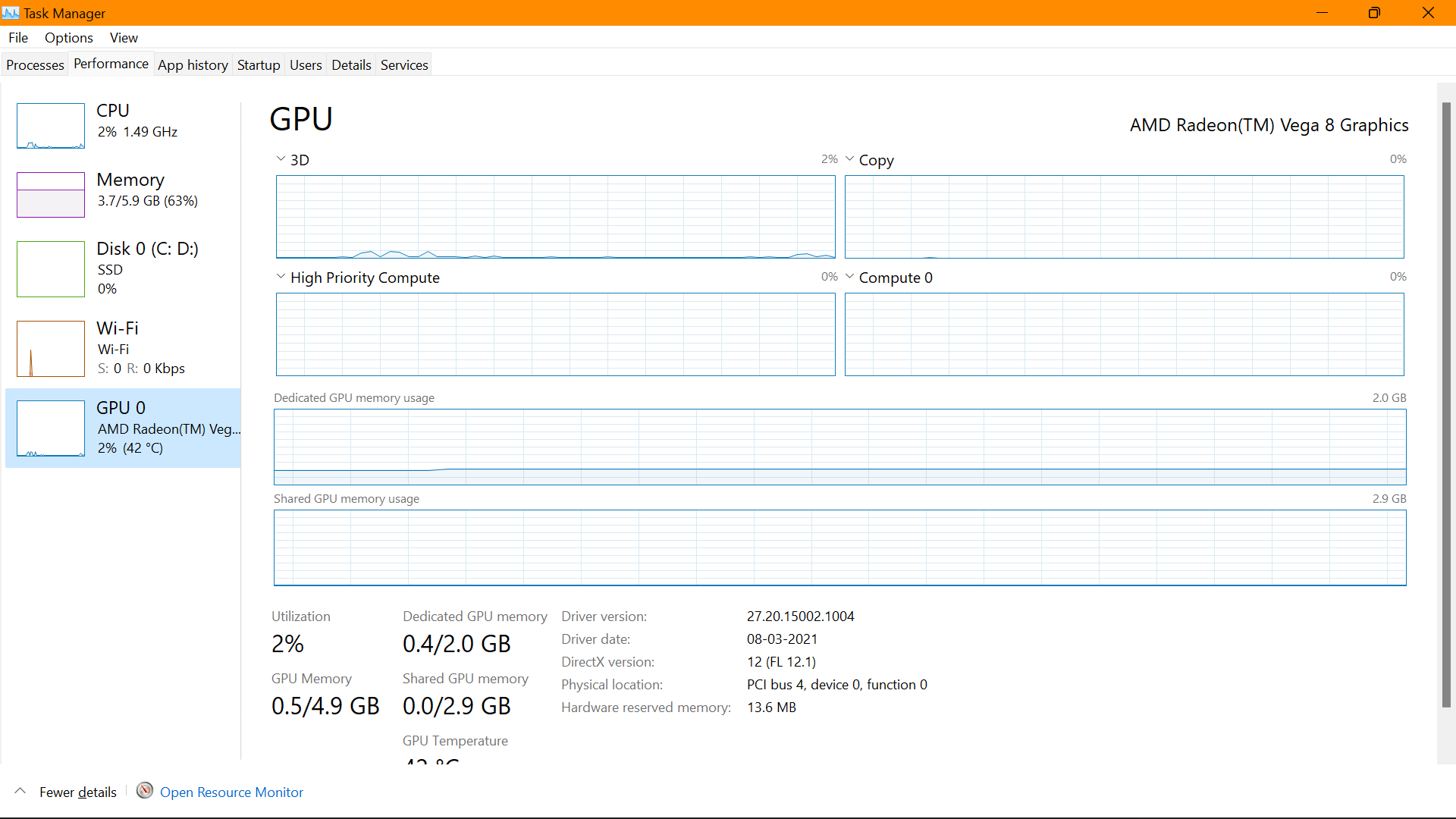1456x819 pixels.
Task: Expand the High Priority Compute graph
Action: [281, 277]
